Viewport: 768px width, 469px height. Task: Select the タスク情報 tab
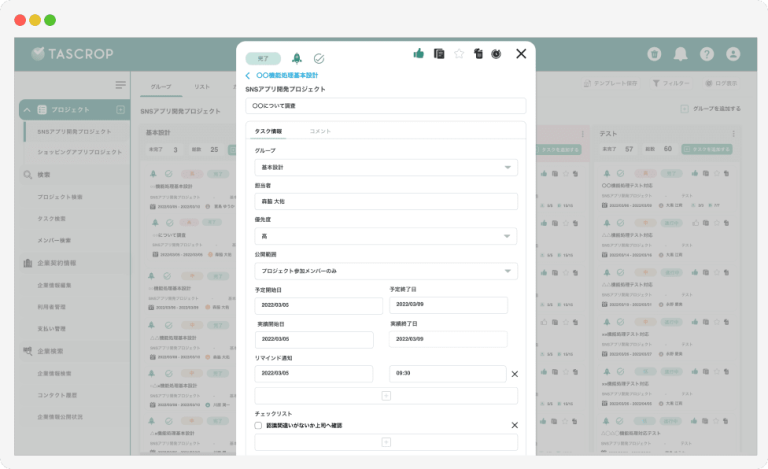coord(268,131)
